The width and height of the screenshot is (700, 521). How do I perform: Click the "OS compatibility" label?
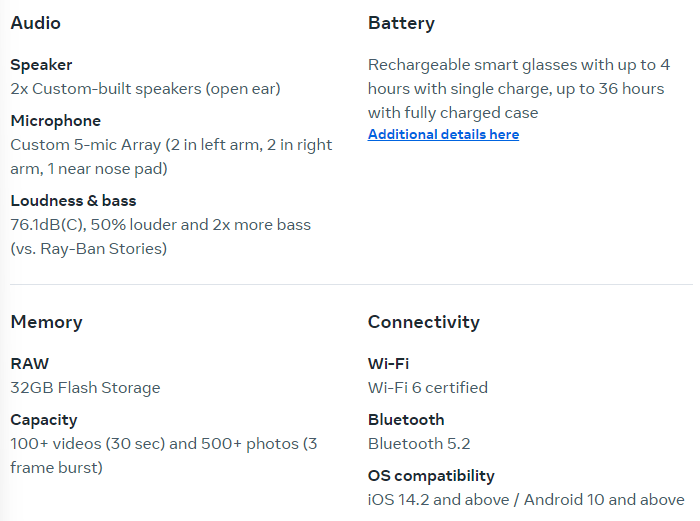point(431,476)
